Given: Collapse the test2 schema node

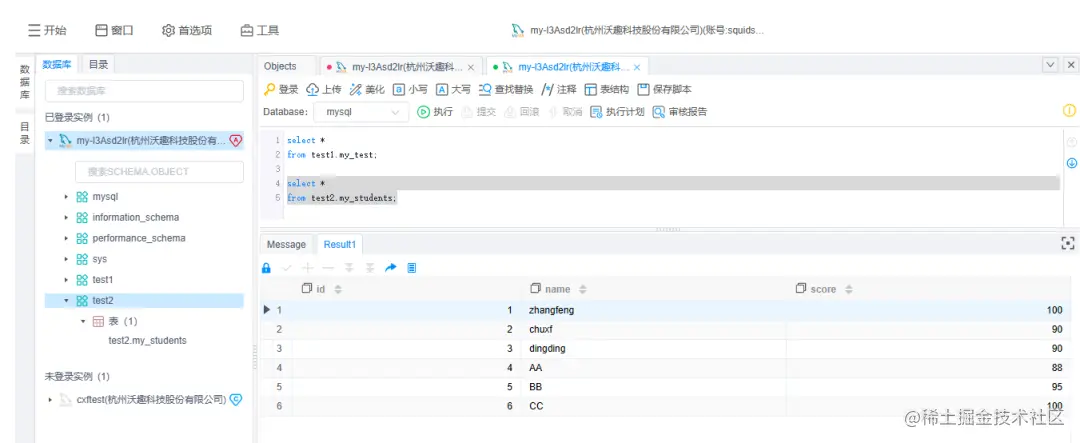Looking at the screenshot, I should [67, 301].
